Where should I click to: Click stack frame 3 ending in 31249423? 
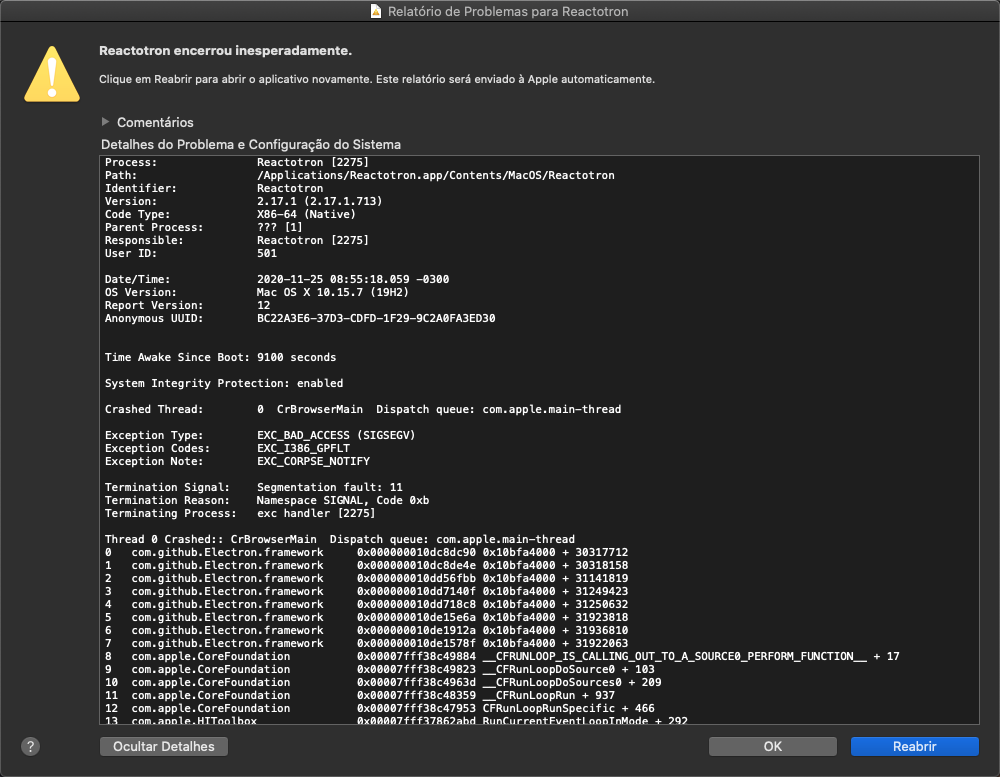366,591
